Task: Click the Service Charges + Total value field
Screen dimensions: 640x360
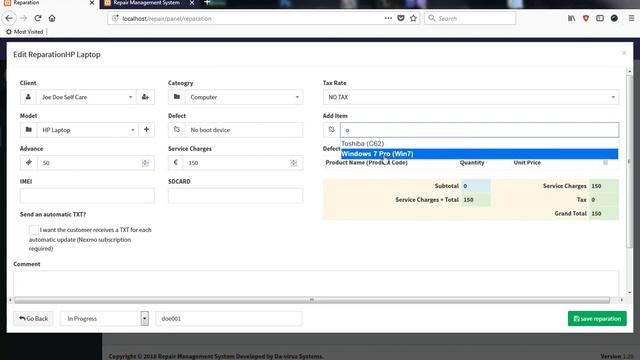Action: 476,200
